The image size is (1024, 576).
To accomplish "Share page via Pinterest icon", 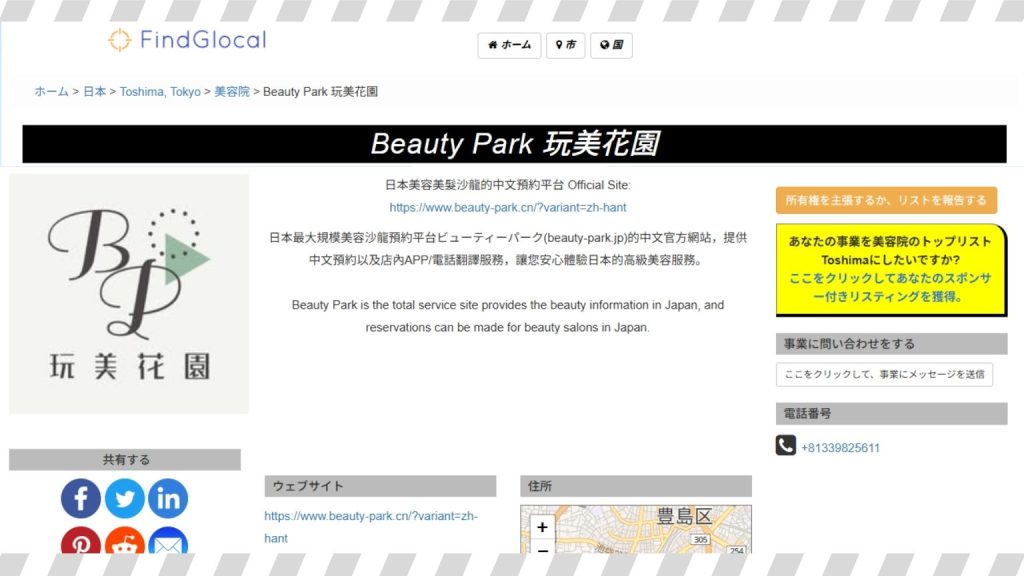I will (81, 542).
